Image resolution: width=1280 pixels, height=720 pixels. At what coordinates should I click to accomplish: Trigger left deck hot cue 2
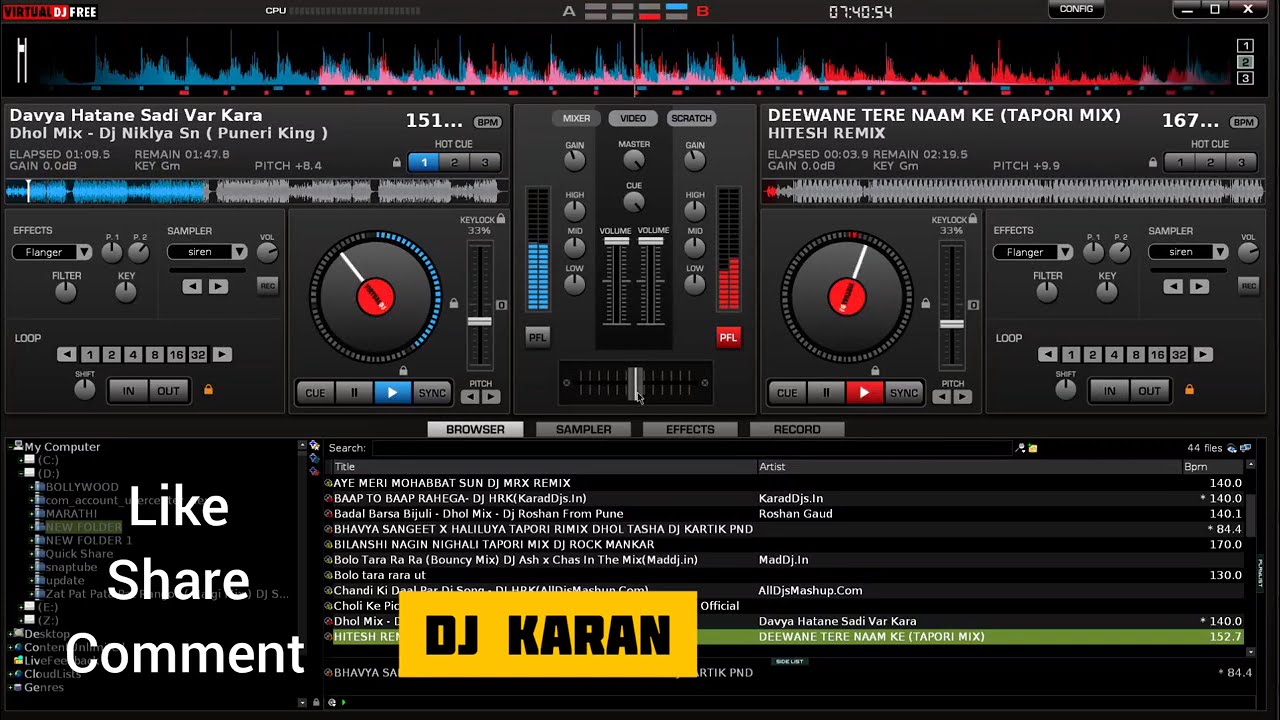tap(454, 162)
